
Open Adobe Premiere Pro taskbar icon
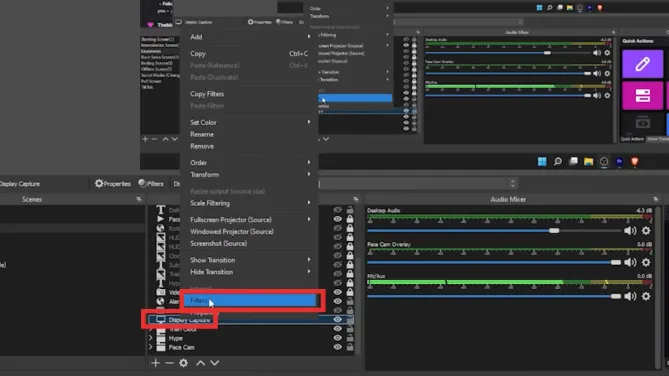point(619,161)
